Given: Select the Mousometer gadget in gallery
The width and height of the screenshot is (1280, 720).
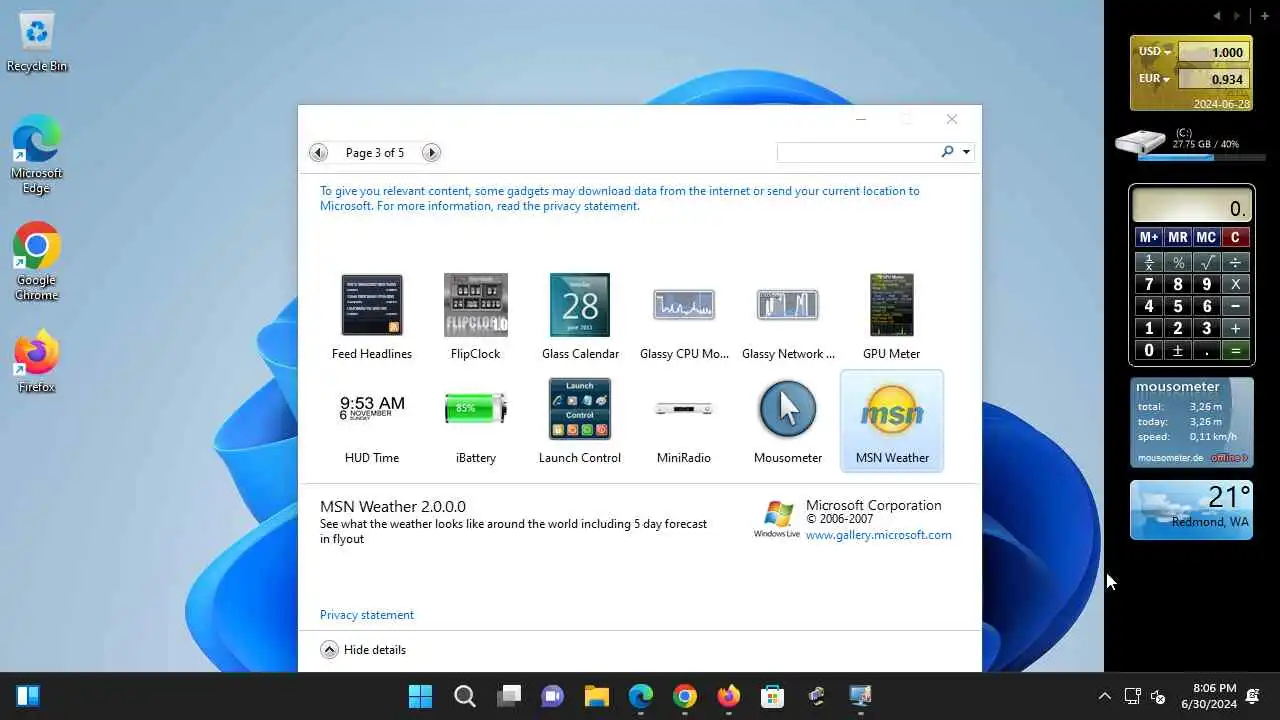Looking at the screenshot, I should tap(788, 420).
